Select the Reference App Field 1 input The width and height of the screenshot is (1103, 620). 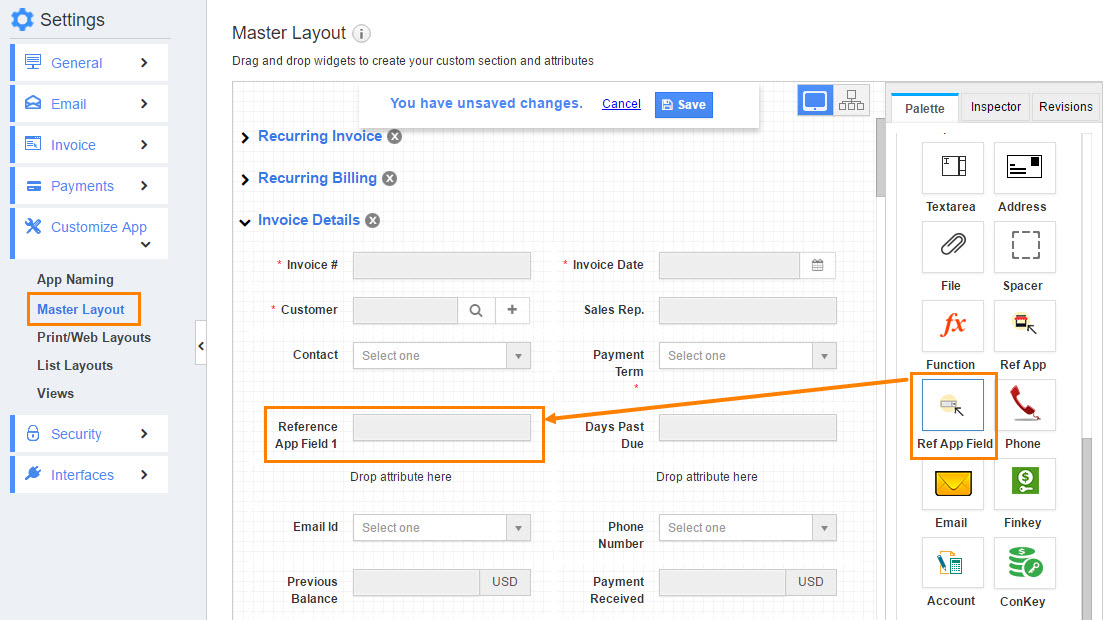[442, 427]
